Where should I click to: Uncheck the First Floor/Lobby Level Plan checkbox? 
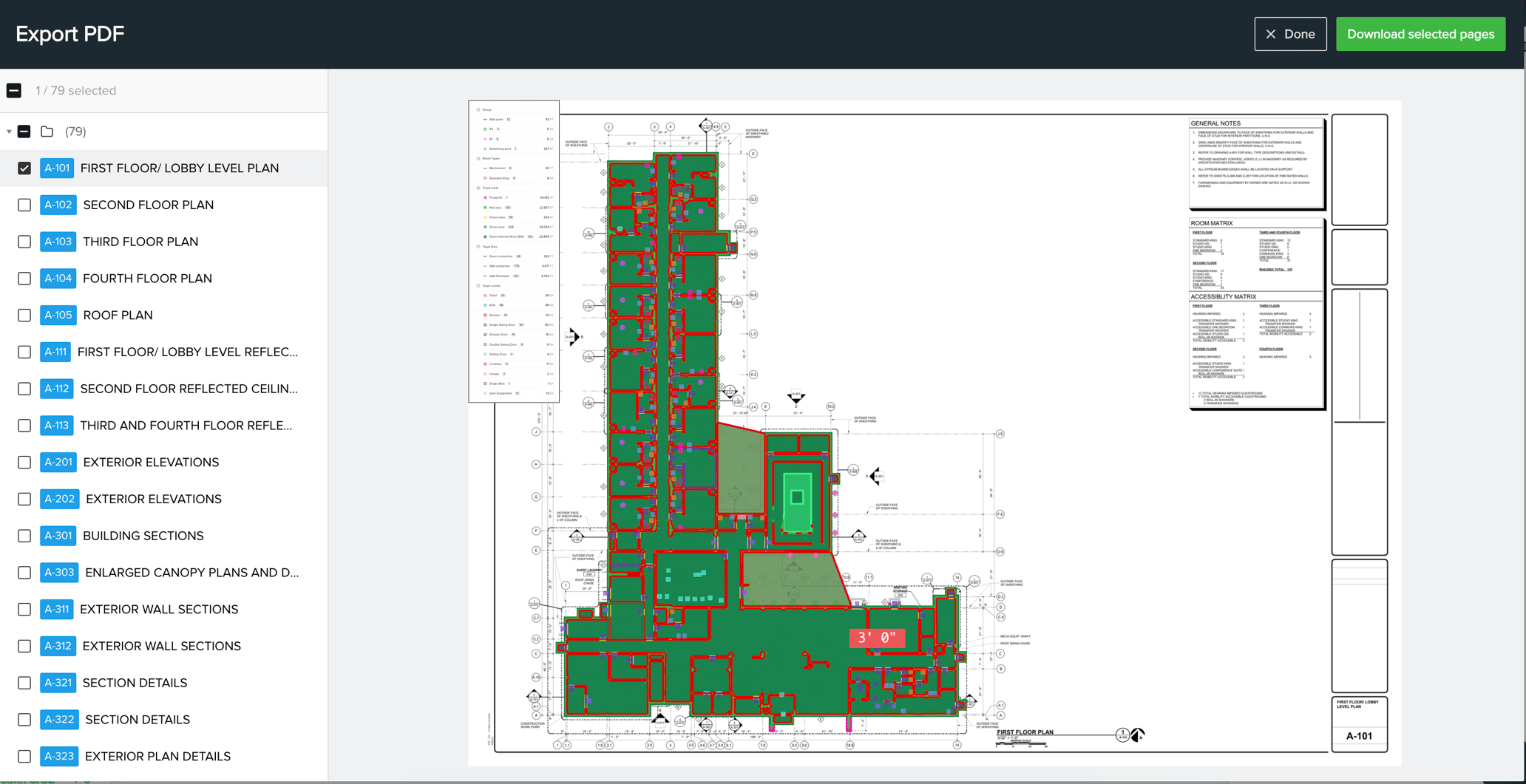tap(24, 168)
